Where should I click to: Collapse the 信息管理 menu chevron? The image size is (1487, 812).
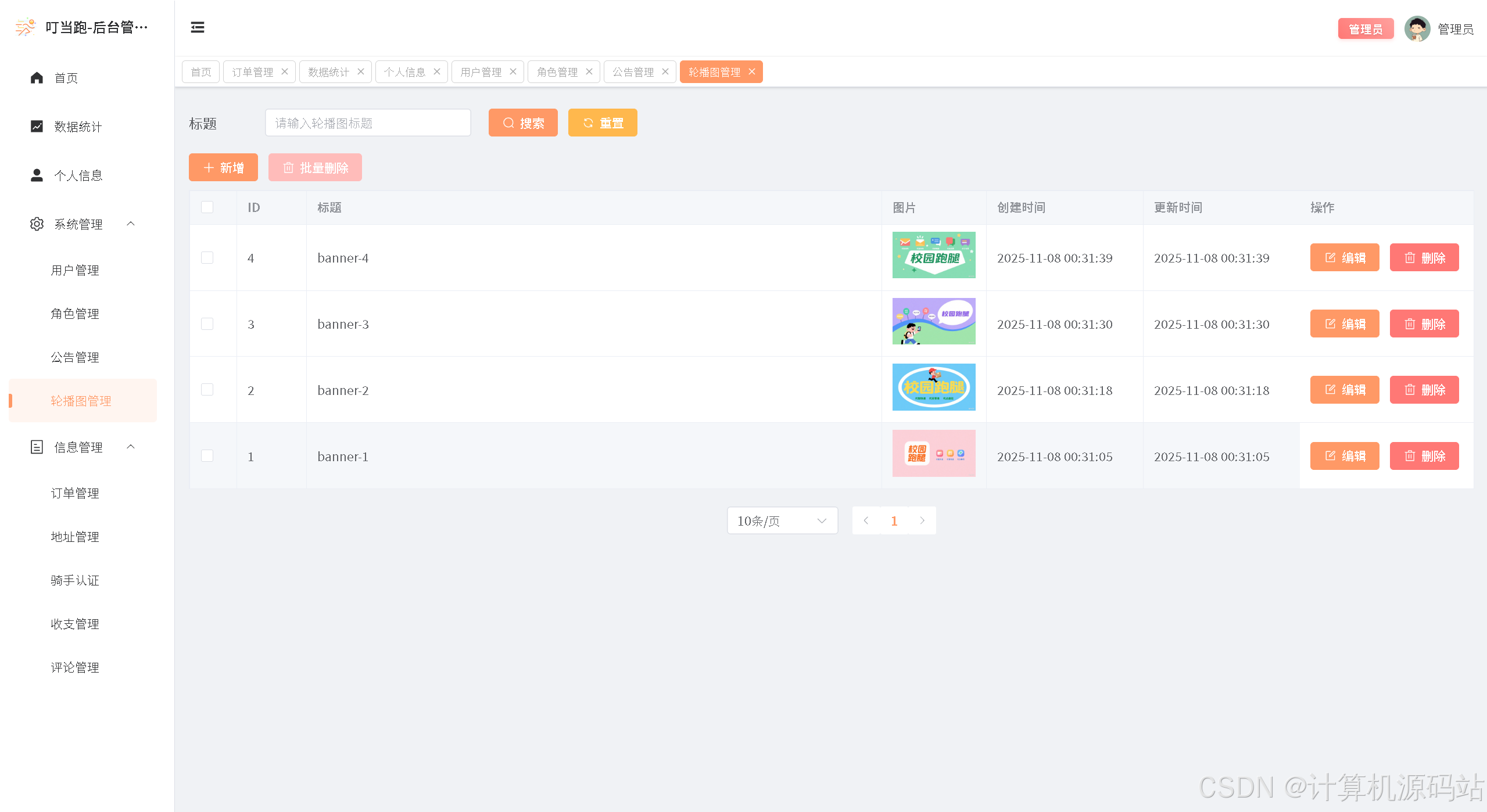point(131,447)
